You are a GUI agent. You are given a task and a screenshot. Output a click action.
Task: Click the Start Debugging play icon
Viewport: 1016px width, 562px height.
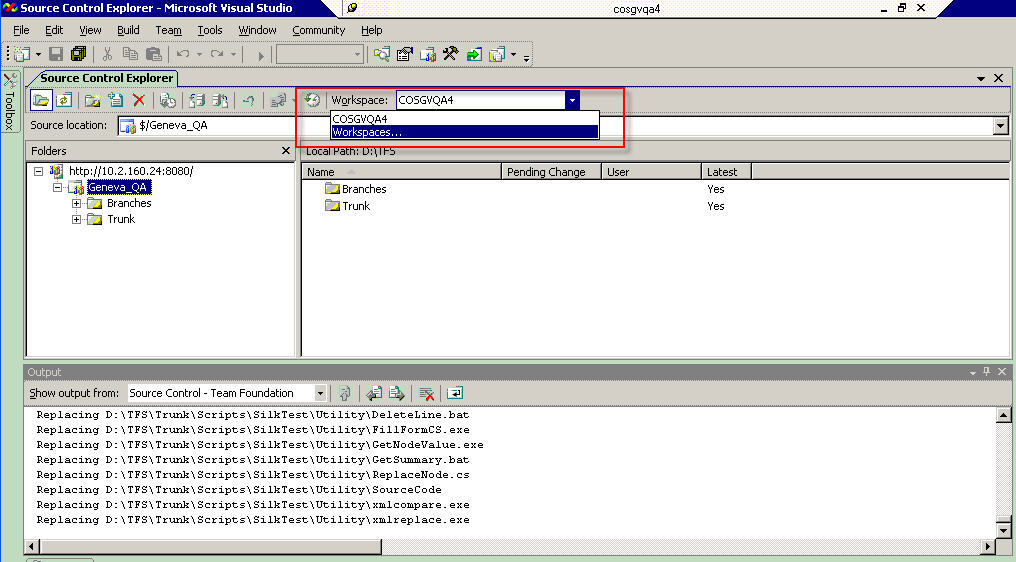(x=260, y=55)
